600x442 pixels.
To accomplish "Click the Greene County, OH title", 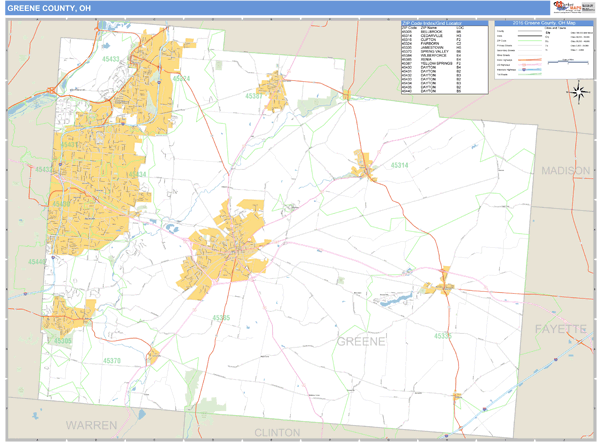I will [50, 7].
